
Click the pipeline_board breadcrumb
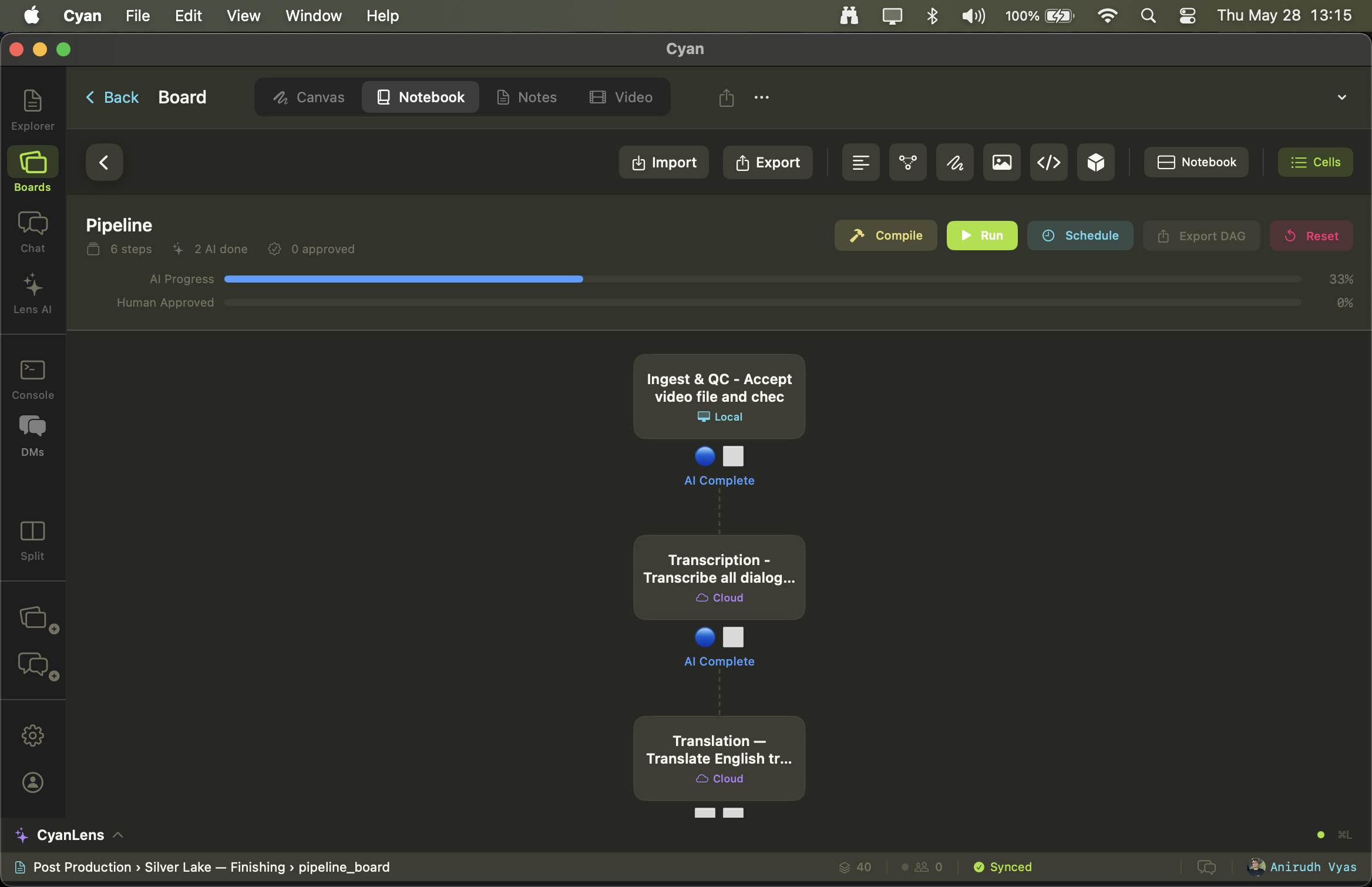344,867
